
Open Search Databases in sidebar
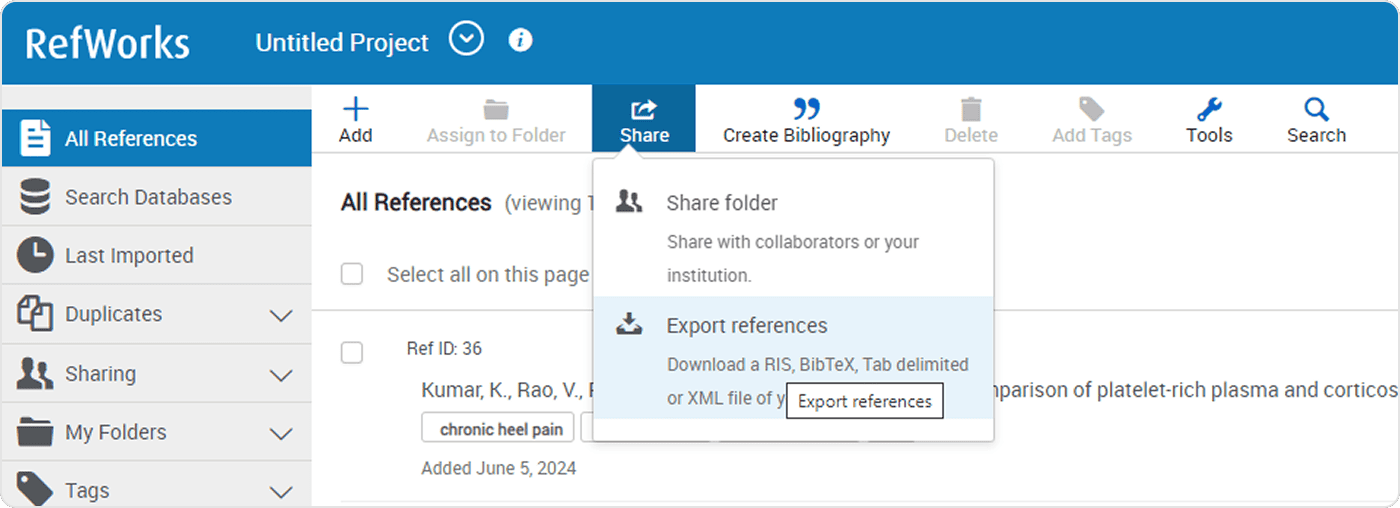157,197
